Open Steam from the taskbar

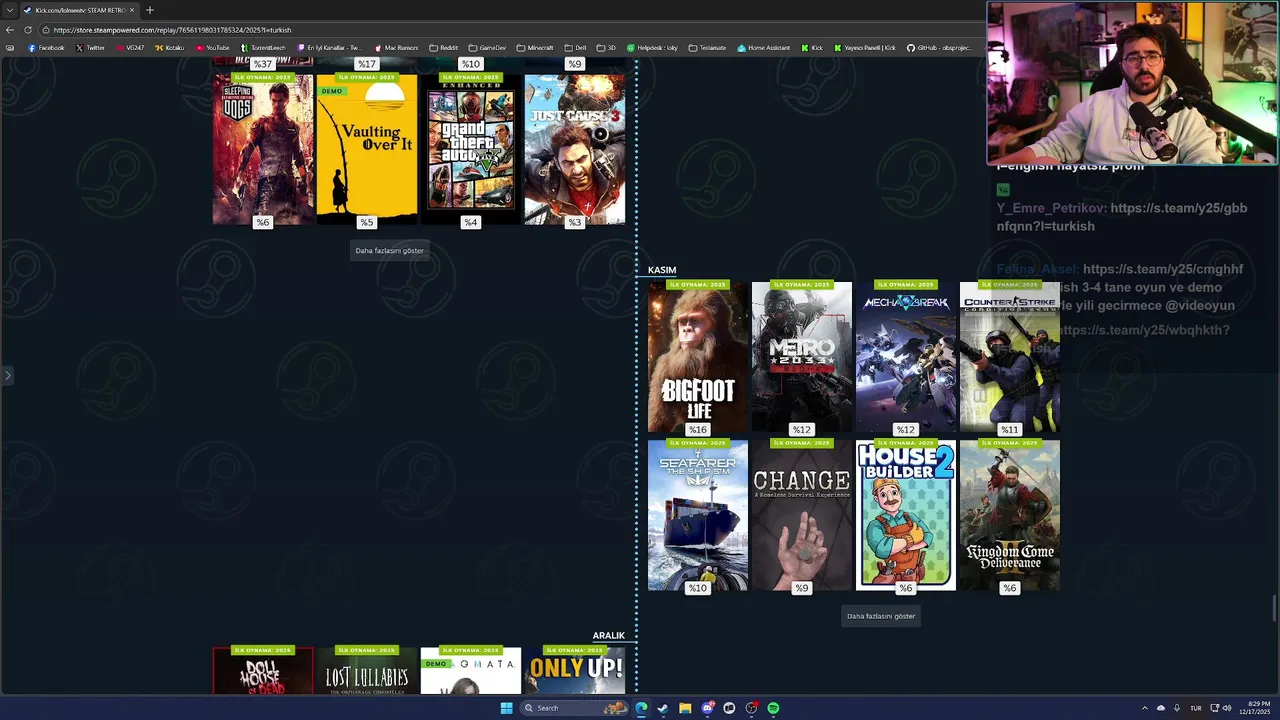tap(663, 708)
